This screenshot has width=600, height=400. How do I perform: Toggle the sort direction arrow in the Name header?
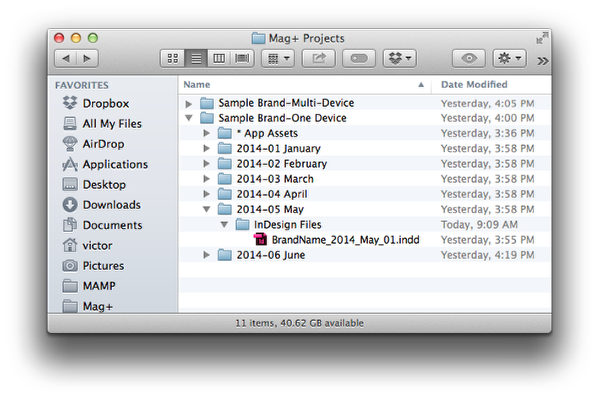pos(421,85)
